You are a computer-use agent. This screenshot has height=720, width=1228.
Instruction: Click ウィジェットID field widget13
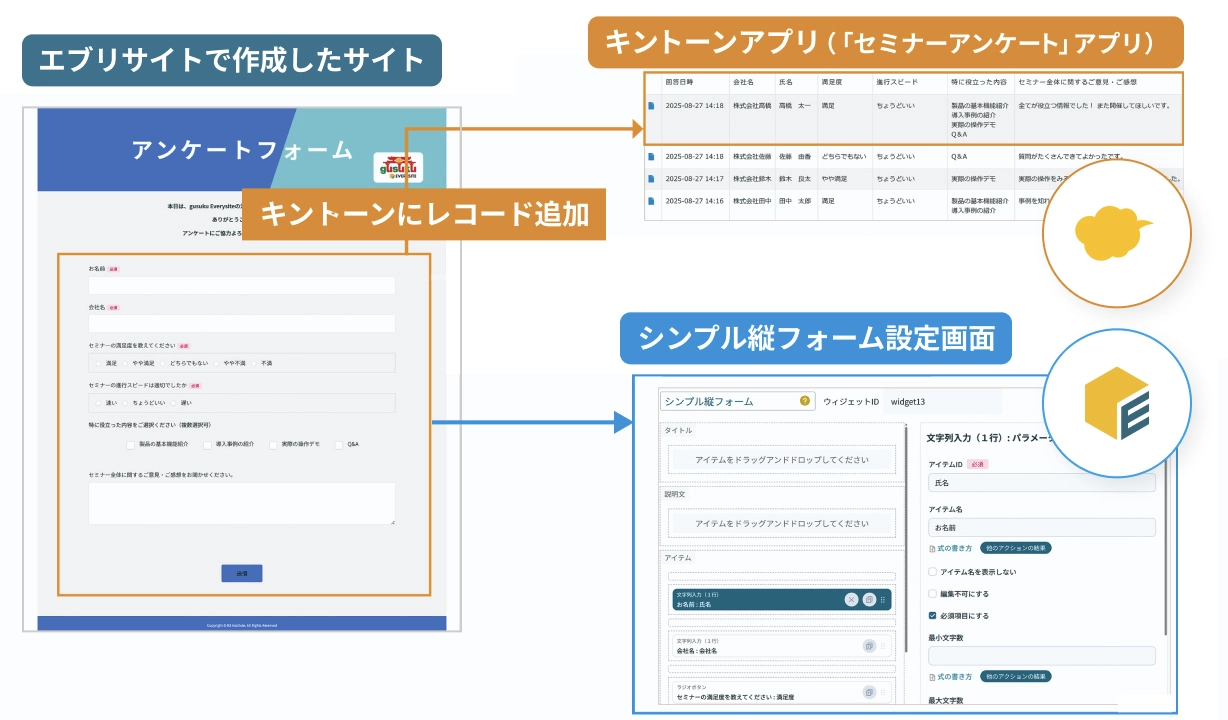(x=944, y=401)
